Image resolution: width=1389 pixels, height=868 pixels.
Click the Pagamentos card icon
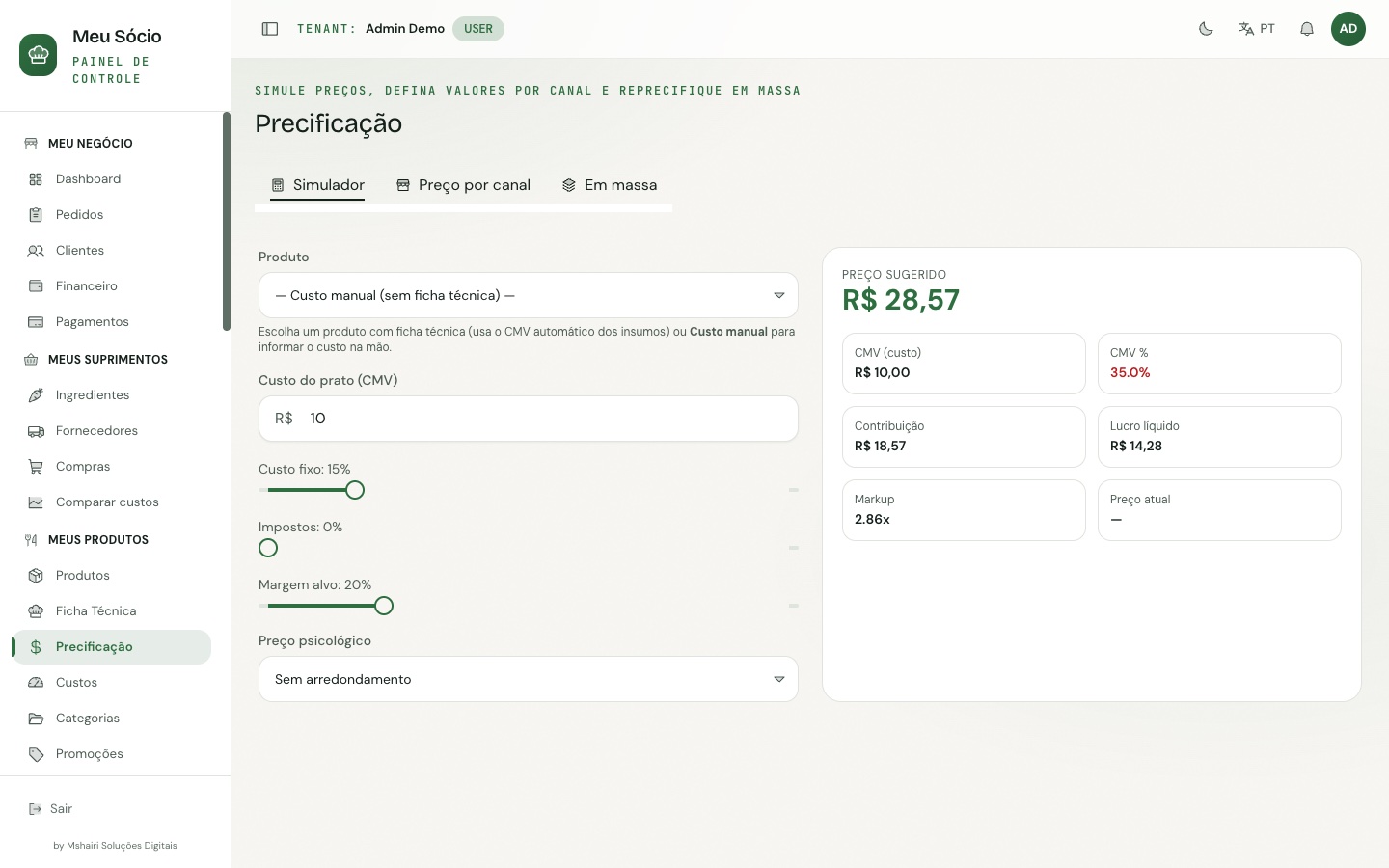click(x=36, y=322)
